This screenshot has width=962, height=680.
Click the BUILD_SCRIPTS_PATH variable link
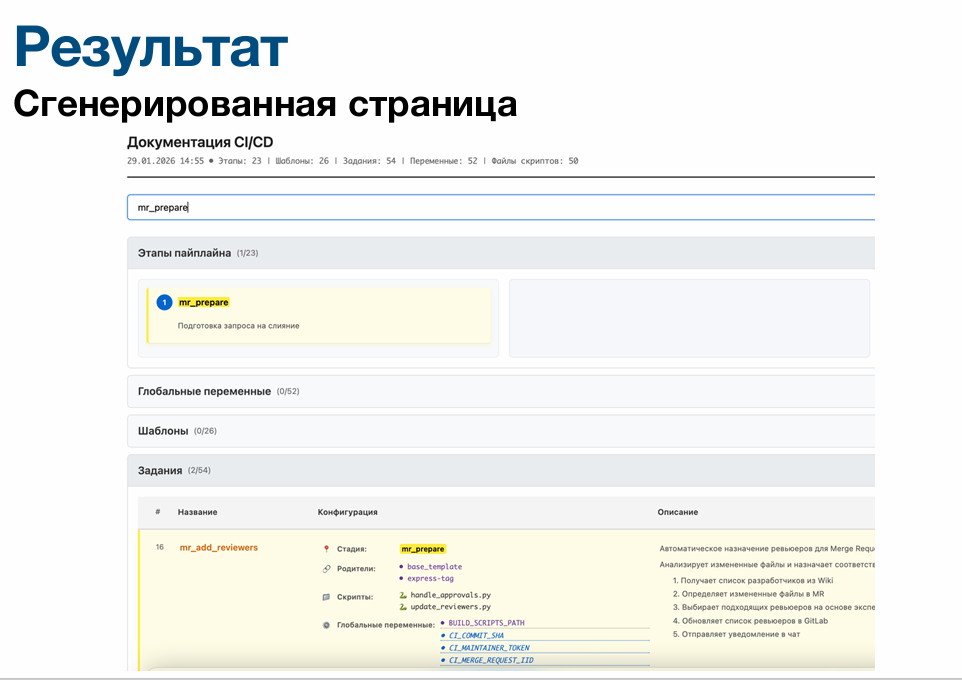pyautogui.click(x=486, y=623)
